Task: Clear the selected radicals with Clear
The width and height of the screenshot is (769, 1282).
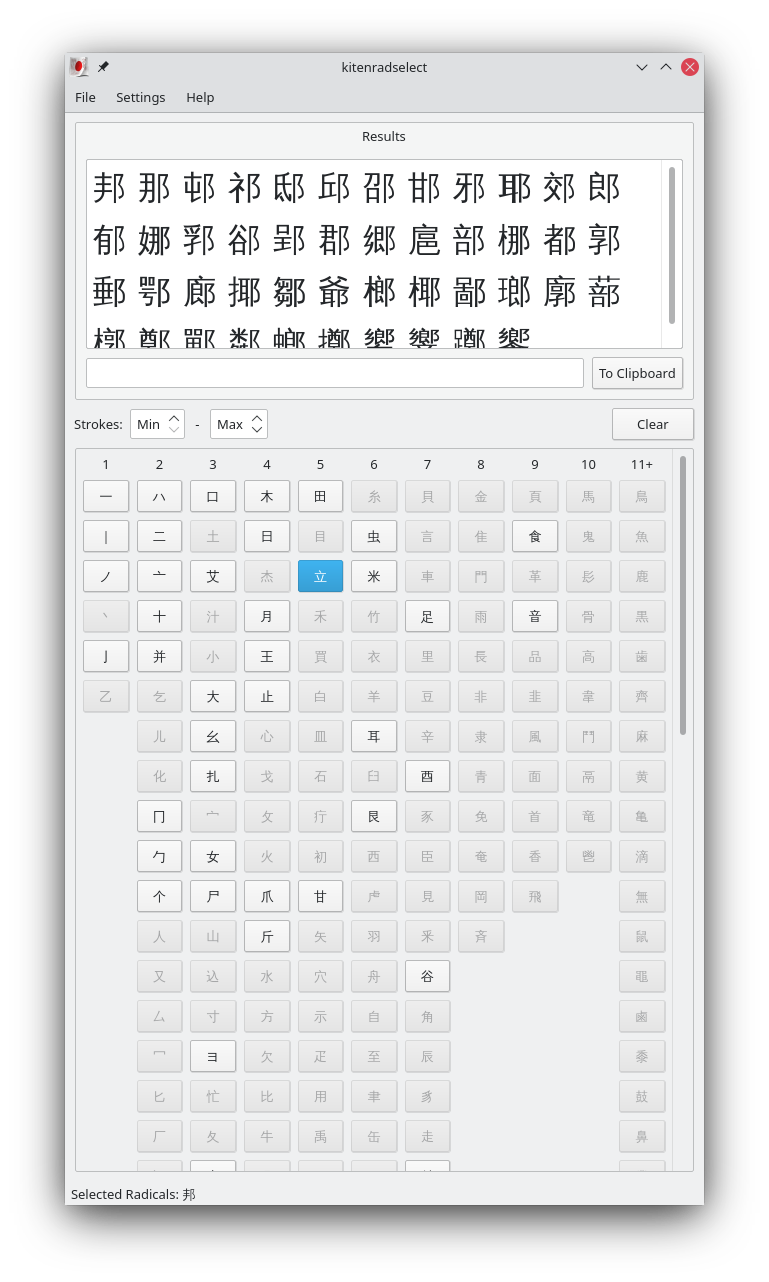Action: click(x=652, y=424)
